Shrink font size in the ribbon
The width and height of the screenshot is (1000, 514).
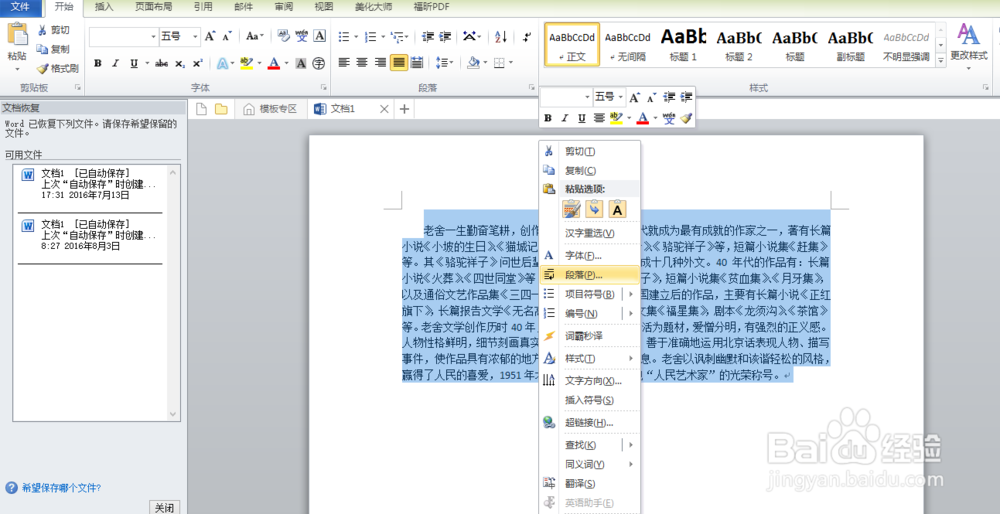[x=226, y=36]
